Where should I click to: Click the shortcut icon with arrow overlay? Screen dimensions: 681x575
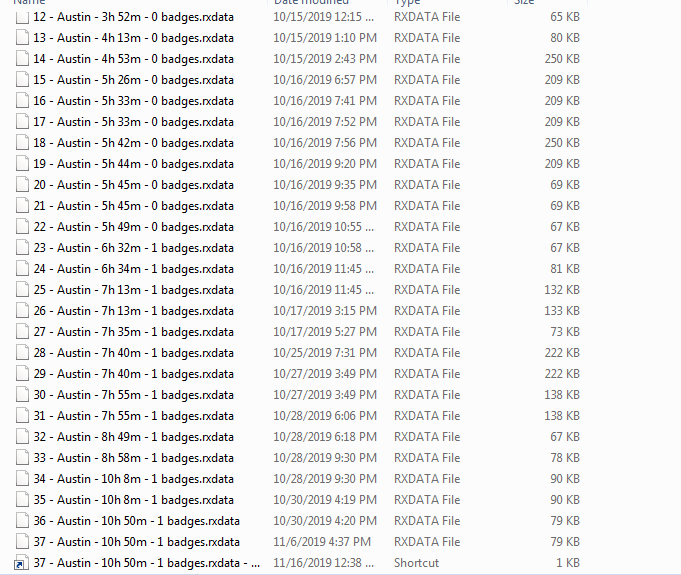[x=22, y=563]
